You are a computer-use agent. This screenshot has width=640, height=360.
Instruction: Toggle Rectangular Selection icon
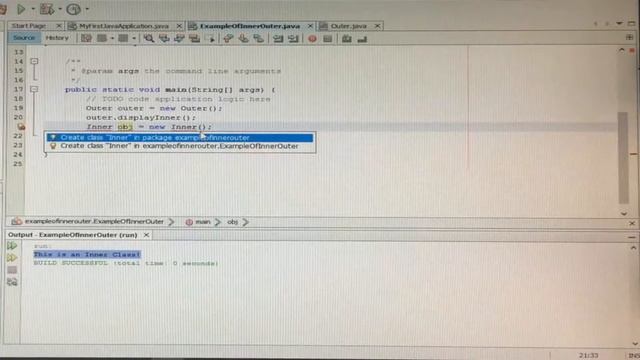coord(211,38)
